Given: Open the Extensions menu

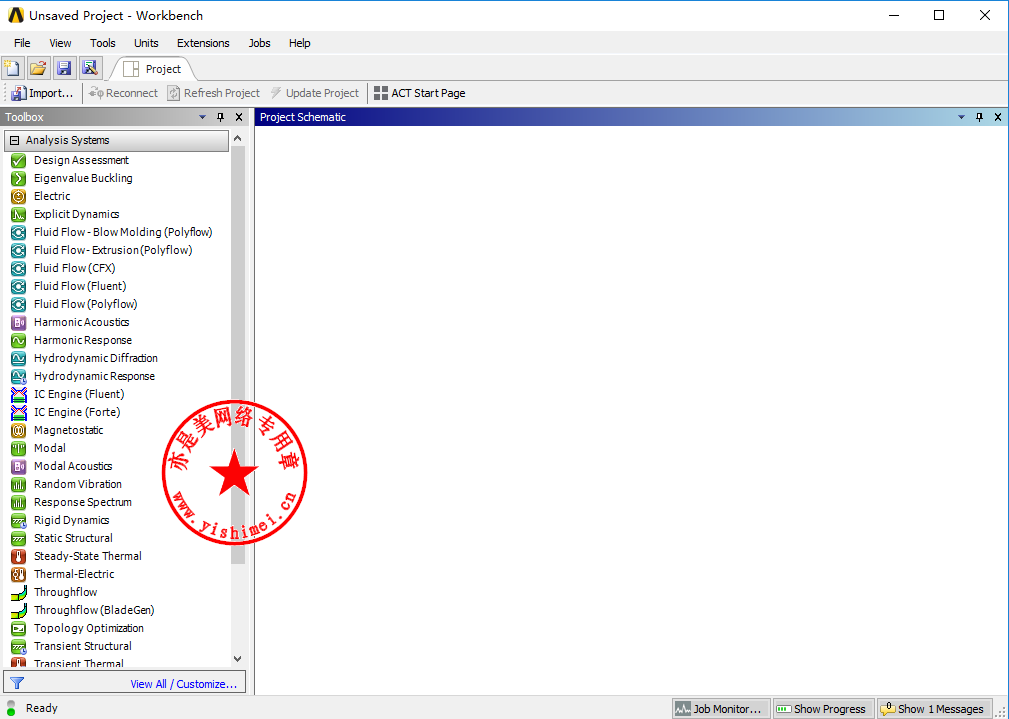Looking at the screenshot, I should tap(203, 43).
